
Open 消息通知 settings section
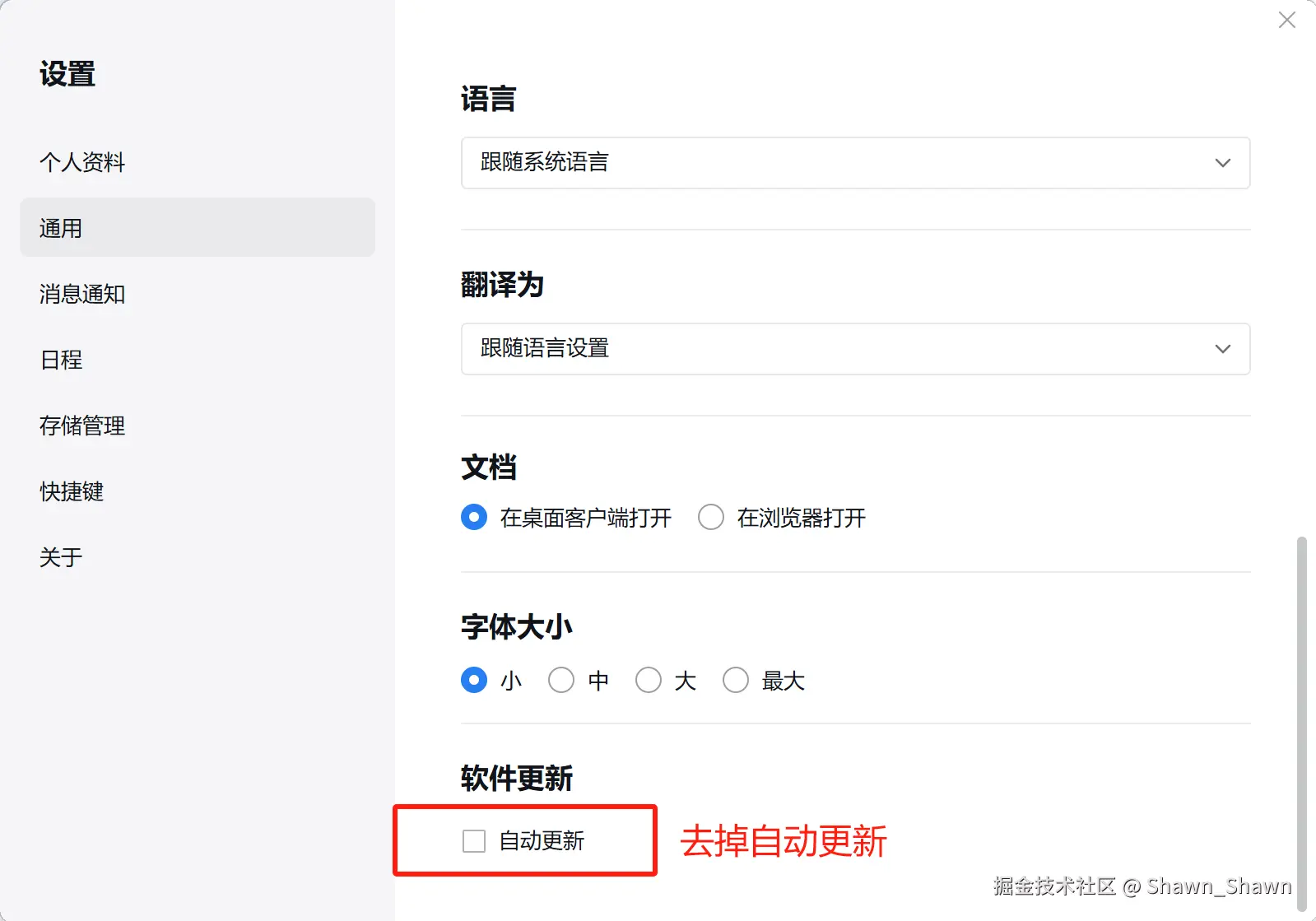(82, 294)
